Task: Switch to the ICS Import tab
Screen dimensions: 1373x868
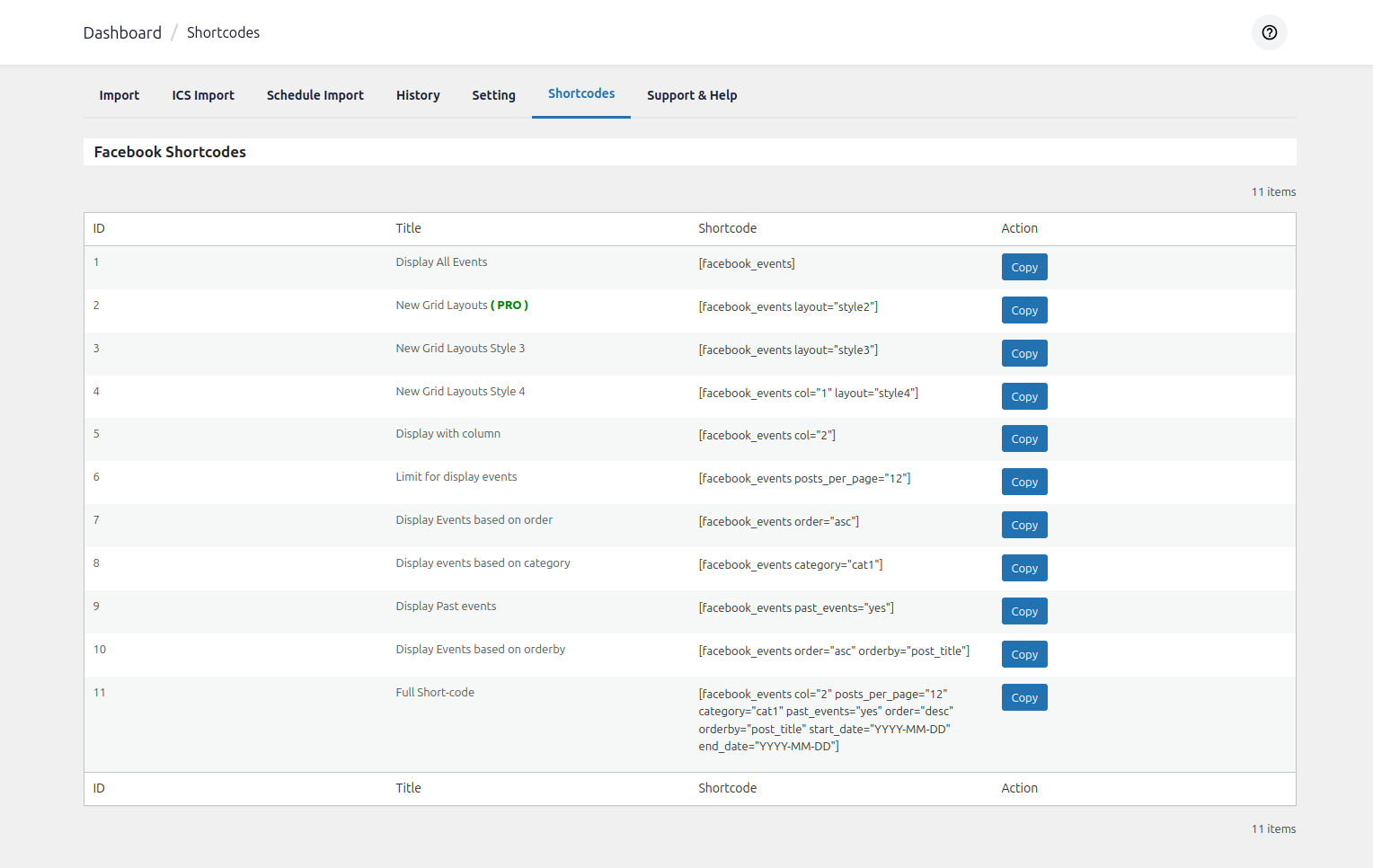Action: click(x=203, y=95)
